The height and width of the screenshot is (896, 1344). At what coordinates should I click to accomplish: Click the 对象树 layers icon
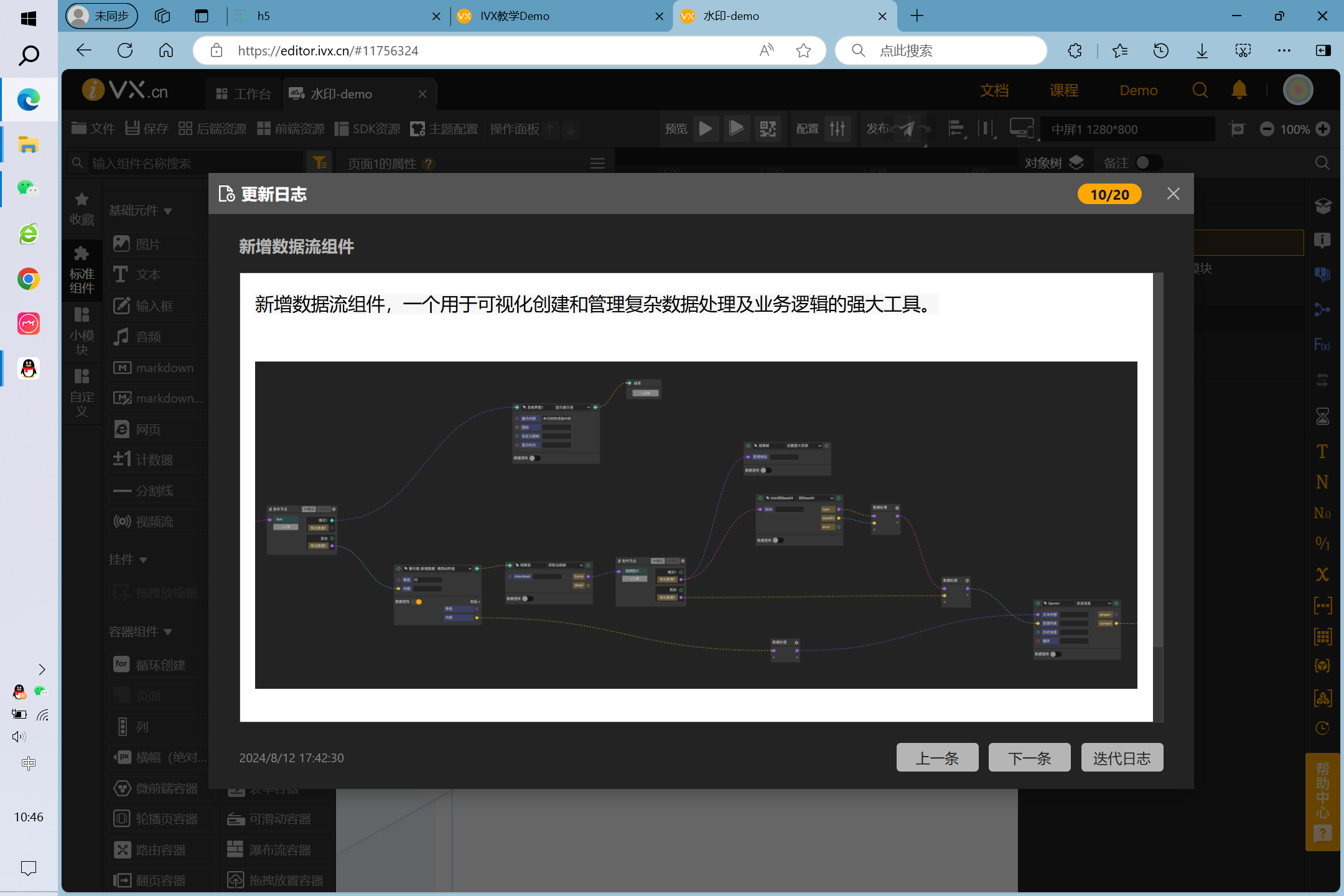click(x=1076, y=163)
